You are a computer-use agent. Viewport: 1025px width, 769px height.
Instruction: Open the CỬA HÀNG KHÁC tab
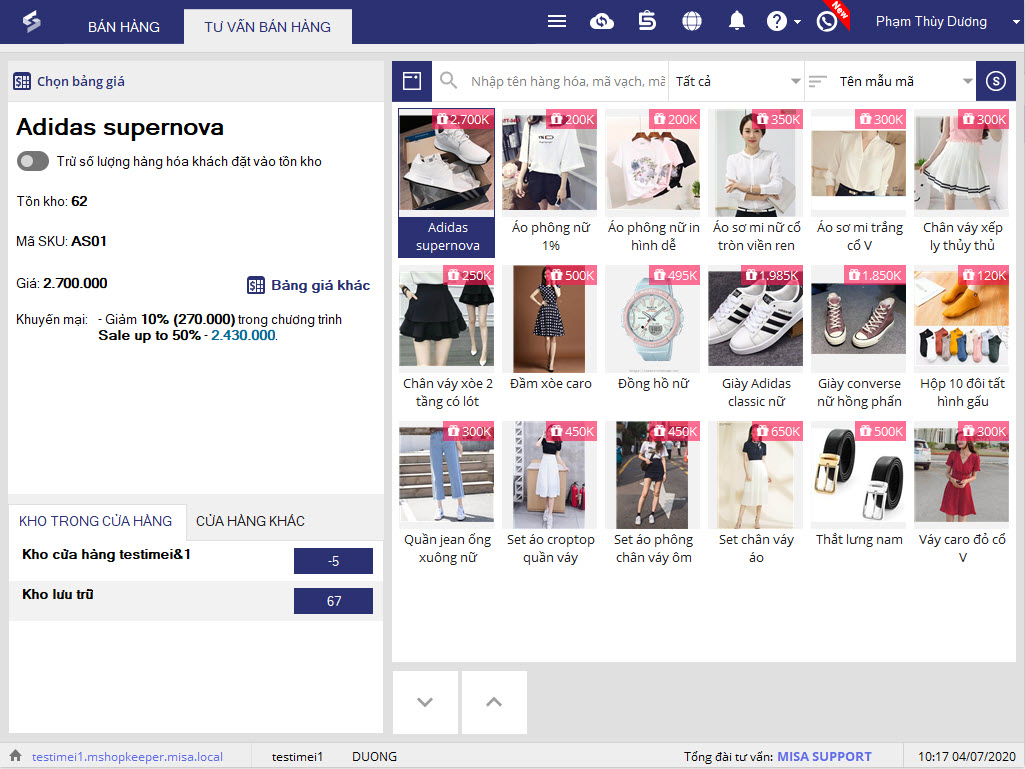point(250,521)
